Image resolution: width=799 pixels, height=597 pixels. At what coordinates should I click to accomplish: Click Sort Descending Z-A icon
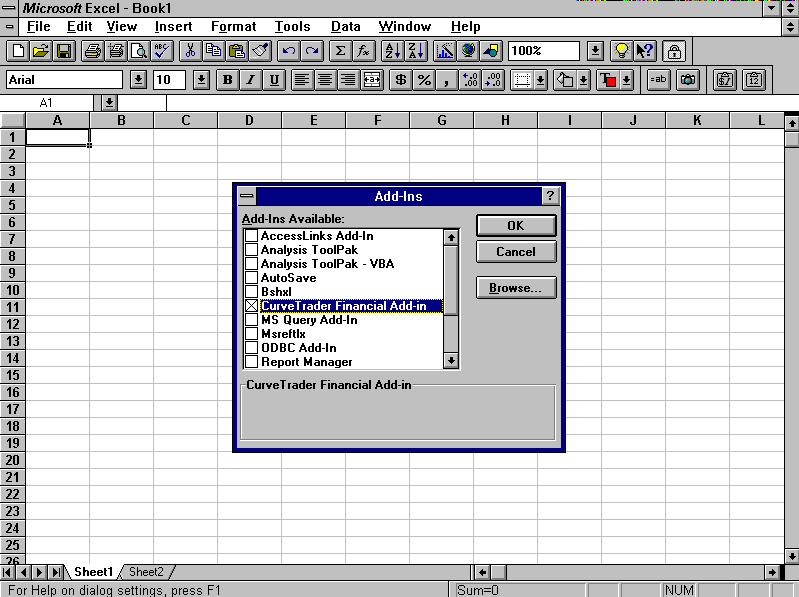click(x=415, y=51)
